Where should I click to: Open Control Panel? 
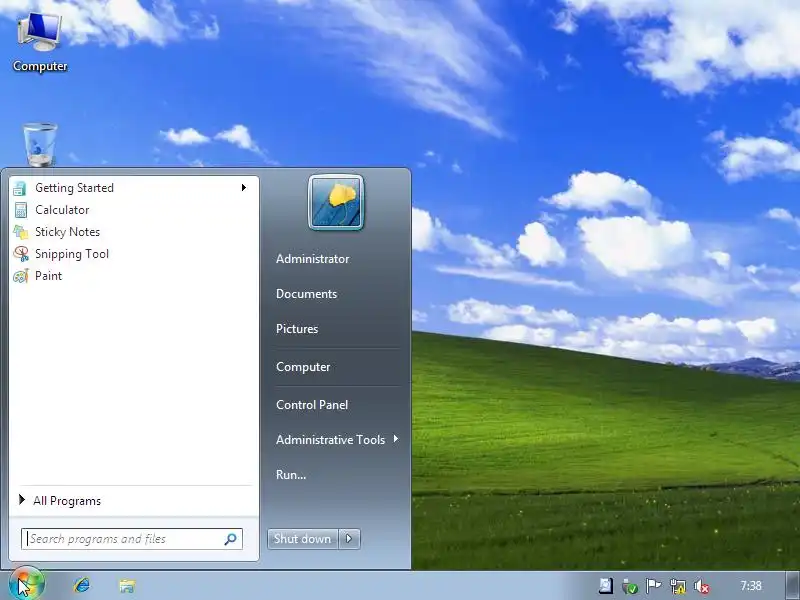tap(312, 405)
